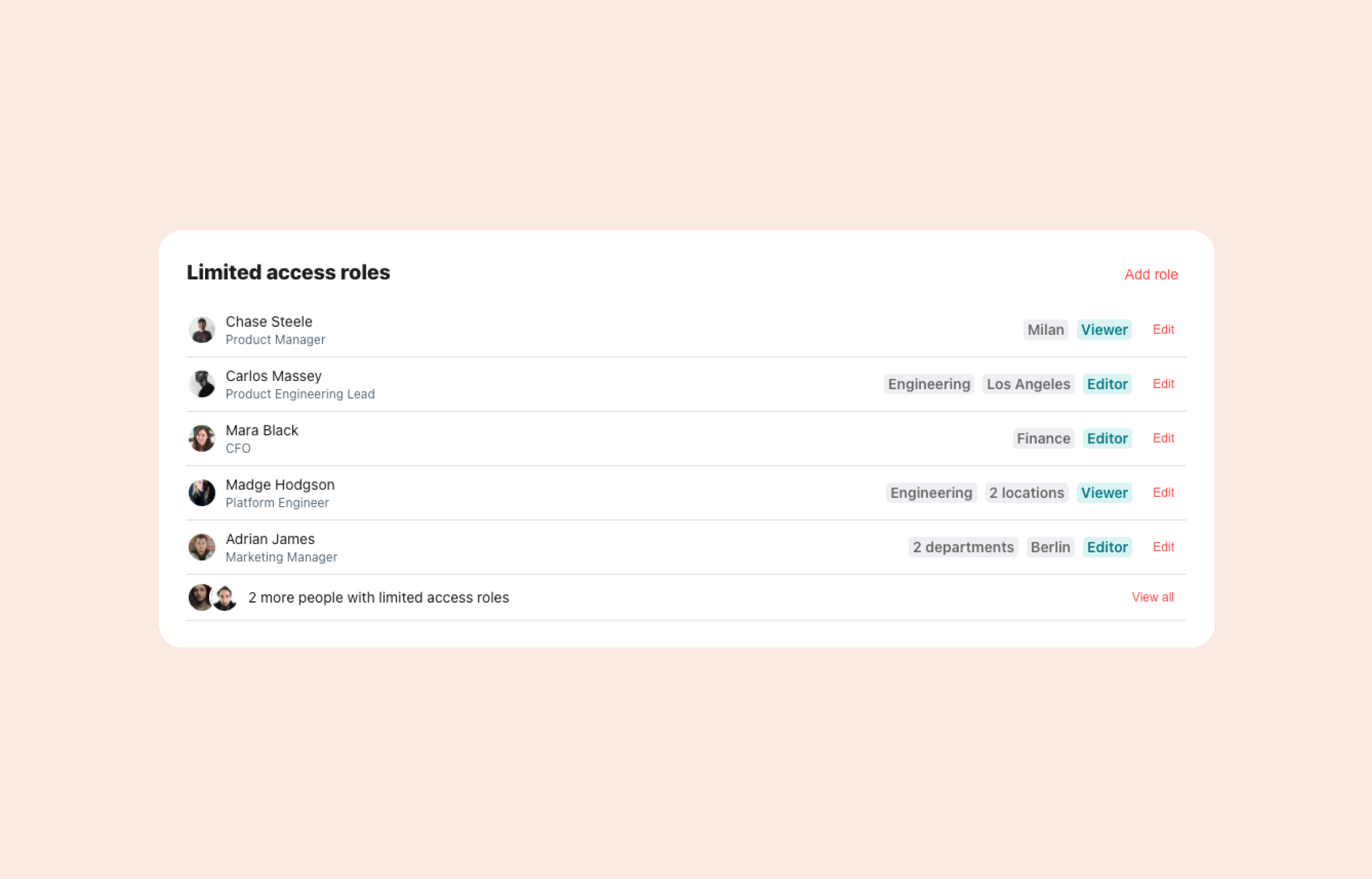
Task: Click Chase Steele's profile avatar
Action: 202,330
